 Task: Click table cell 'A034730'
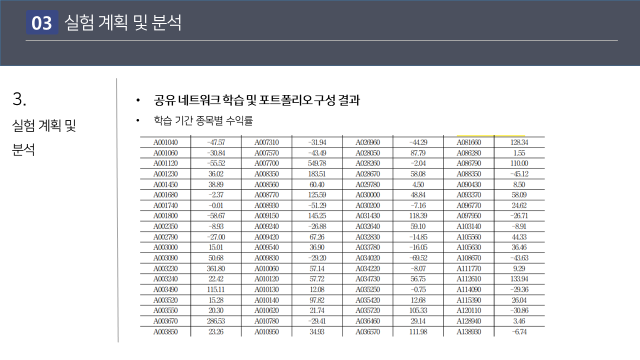pyautogui.click(x=368, y=279)
